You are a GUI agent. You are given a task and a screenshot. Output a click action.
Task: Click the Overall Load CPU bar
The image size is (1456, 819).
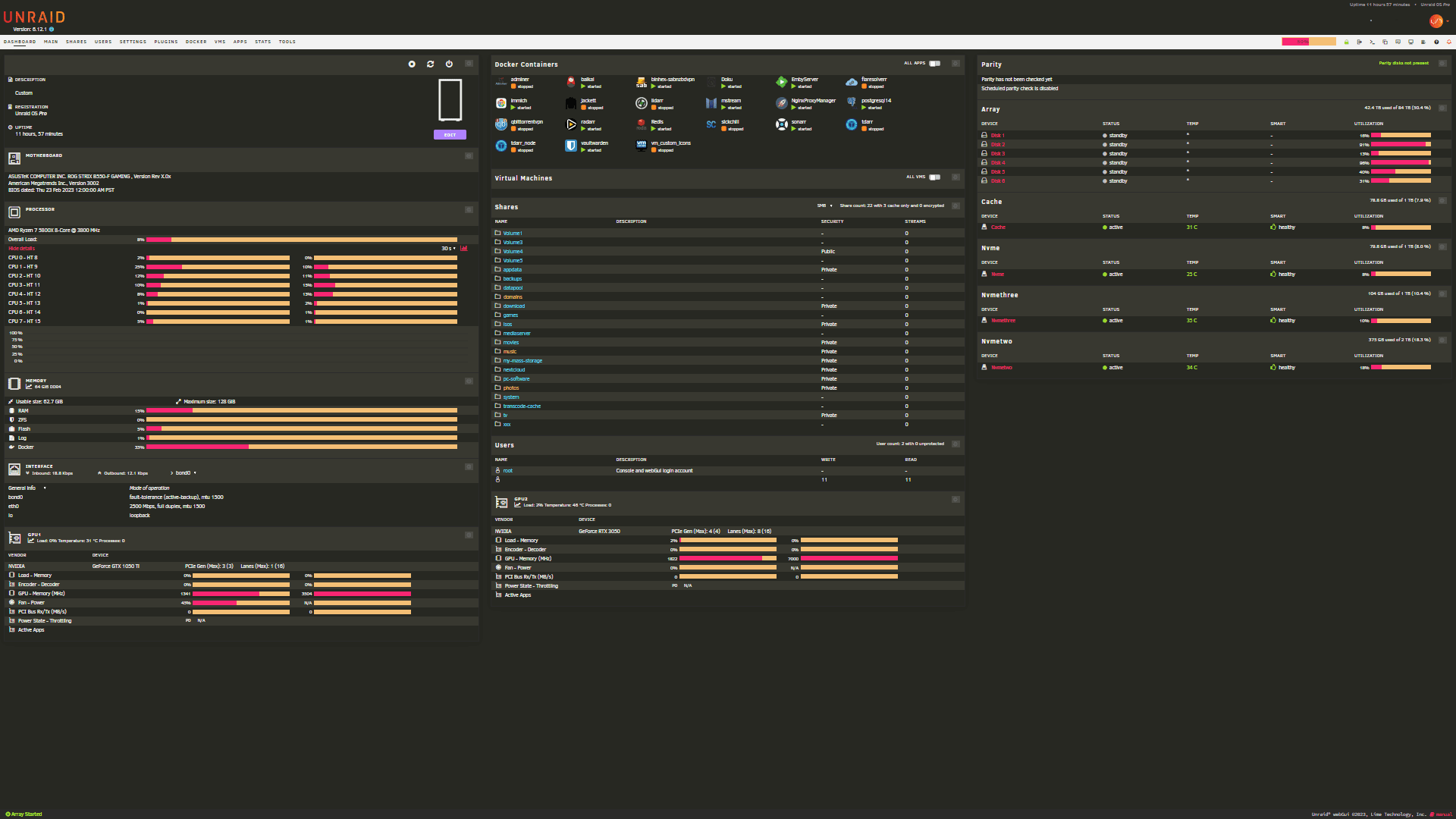pos(302,240)
